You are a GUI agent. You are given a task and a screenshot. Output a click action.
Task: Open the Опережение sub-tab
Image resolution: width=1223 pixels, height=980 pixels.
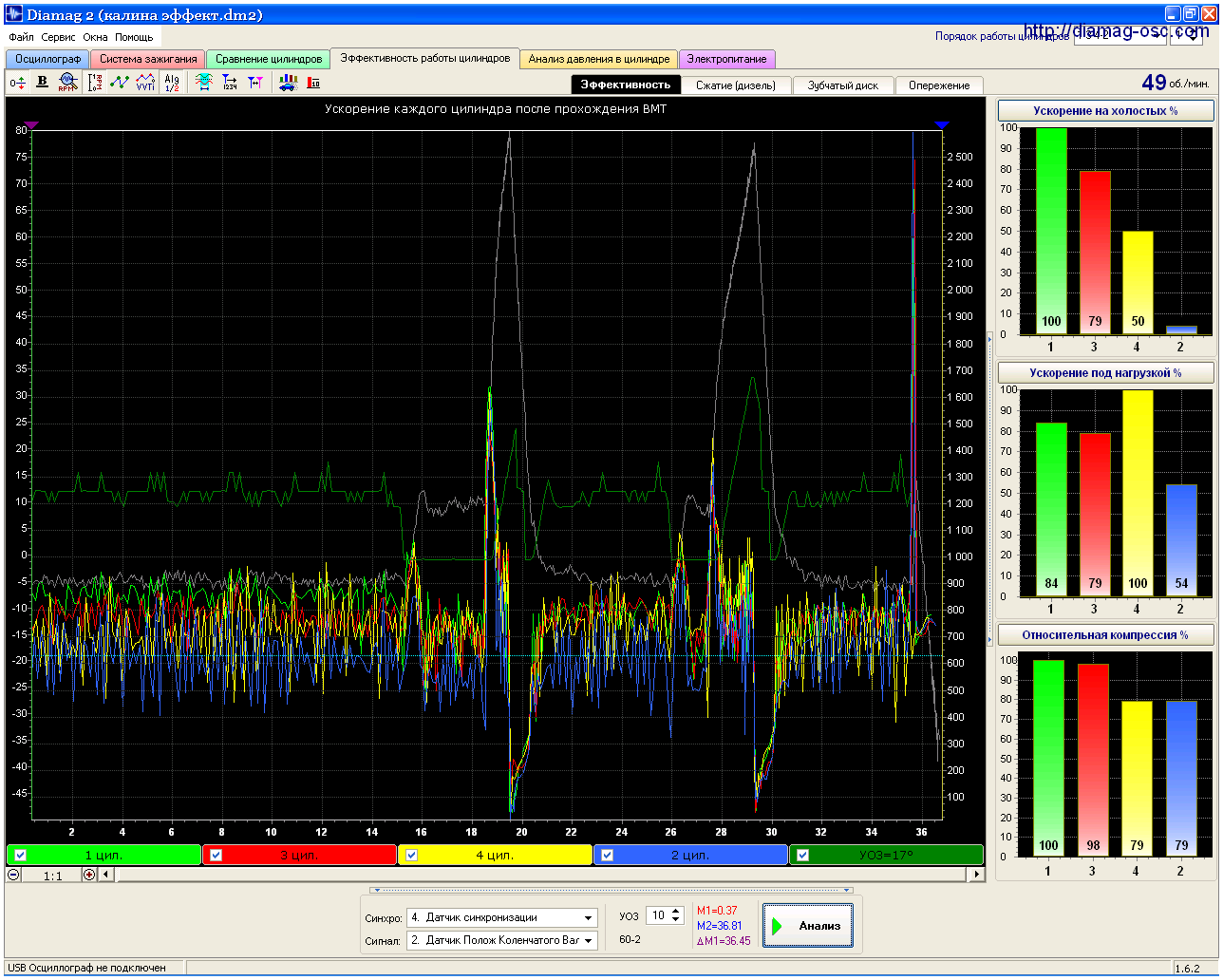(939, 85)
